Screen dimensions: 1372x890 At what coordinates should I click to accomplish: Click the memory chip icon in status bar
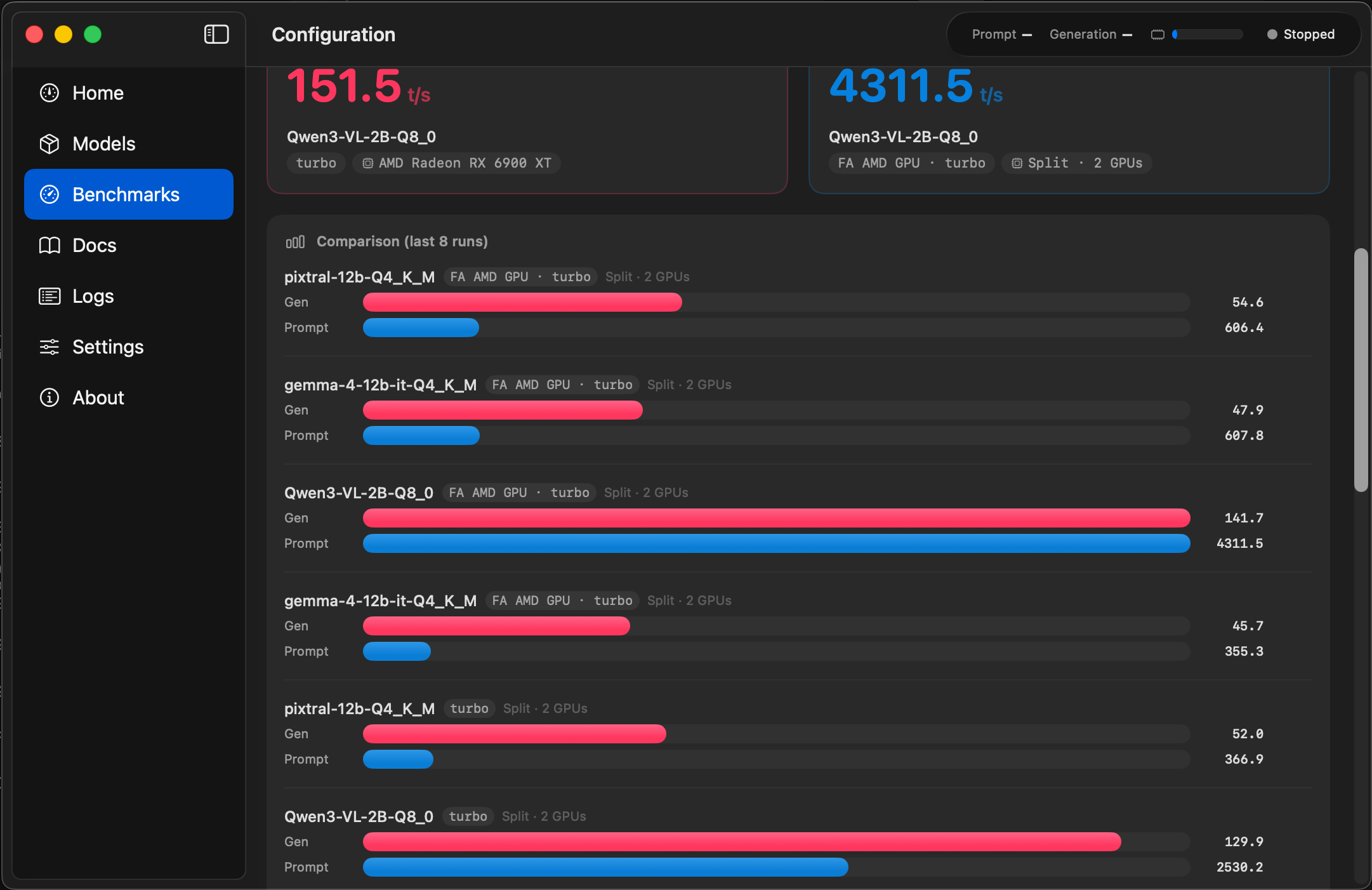tap(1158, 34)
